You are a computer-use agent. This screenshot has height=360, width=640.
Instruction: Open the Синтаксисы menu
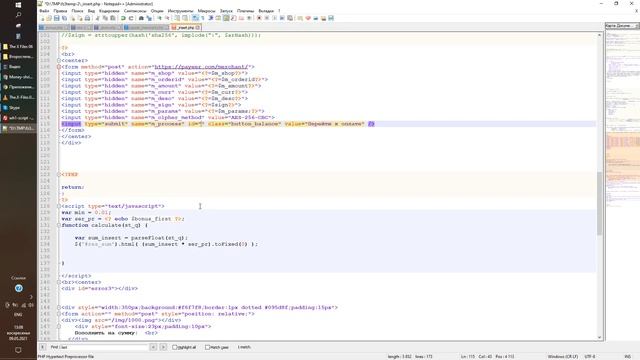[135, 11]
